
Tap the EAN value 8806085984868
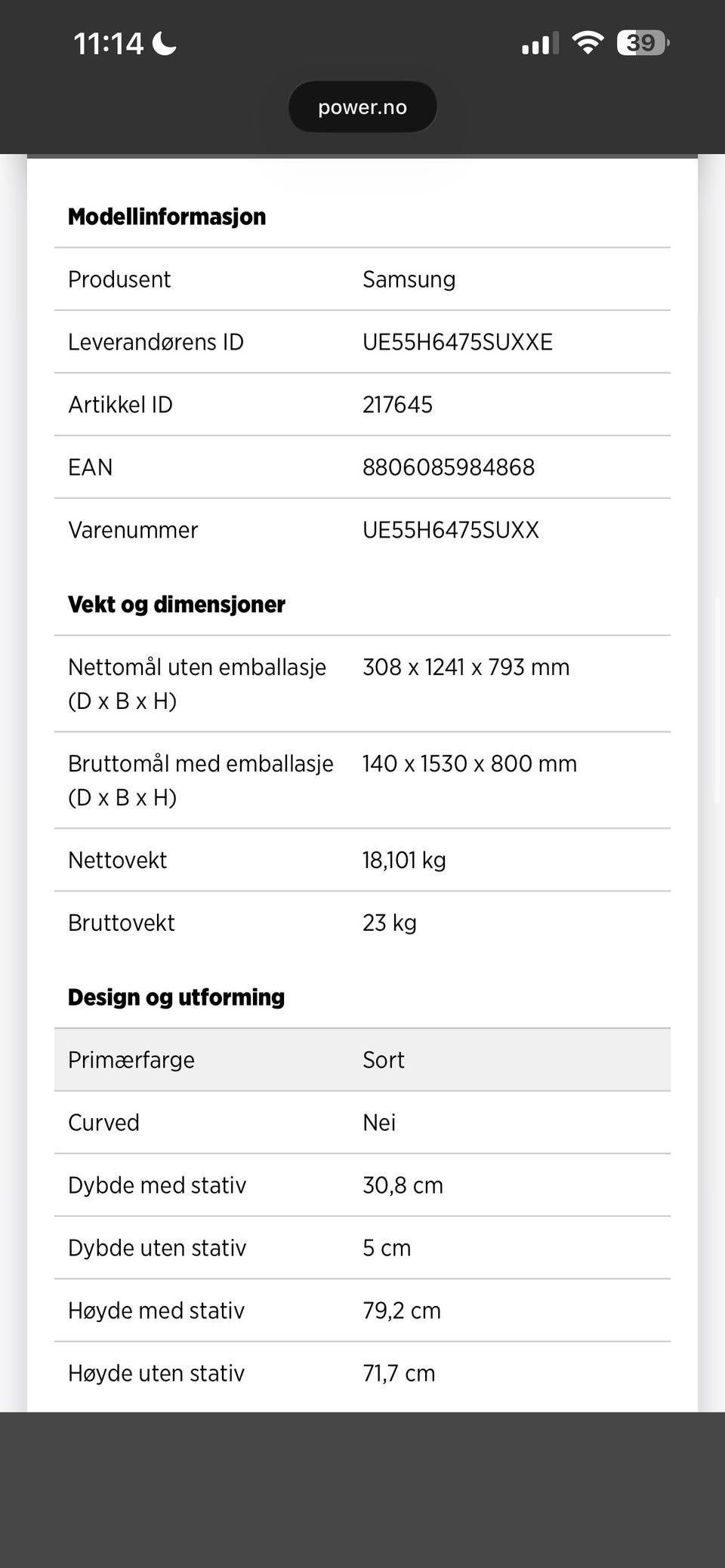coord(449,467)
